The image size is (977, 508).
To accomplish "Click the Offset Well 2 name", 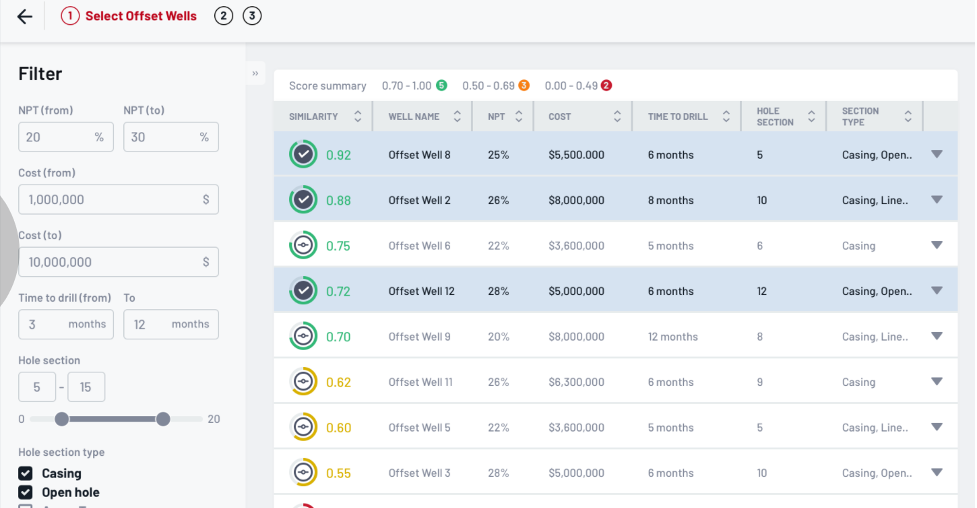I will [419, 200].
